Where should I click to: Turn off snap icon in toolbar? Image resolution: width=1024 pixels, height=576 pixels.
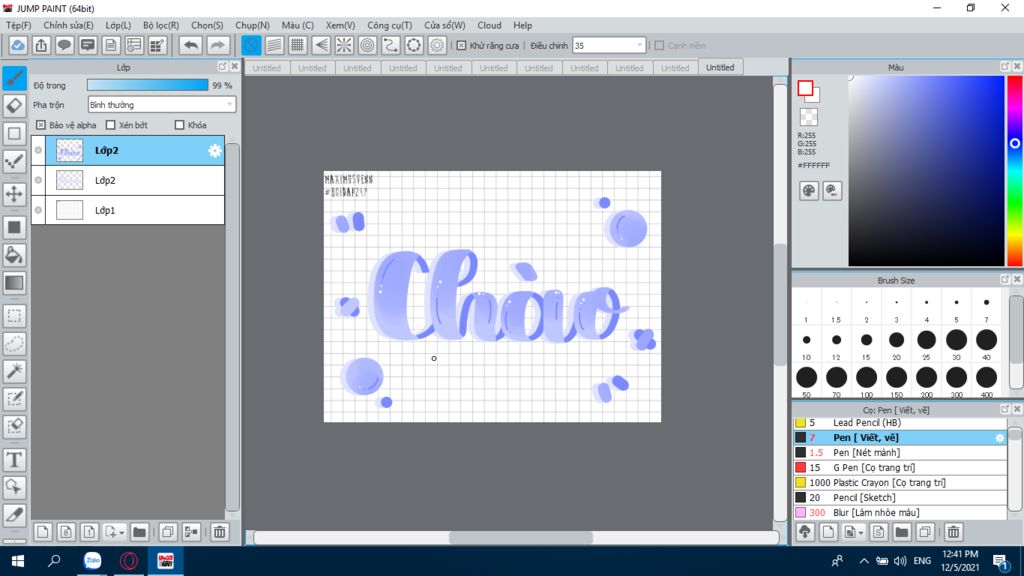pos(251,45)
